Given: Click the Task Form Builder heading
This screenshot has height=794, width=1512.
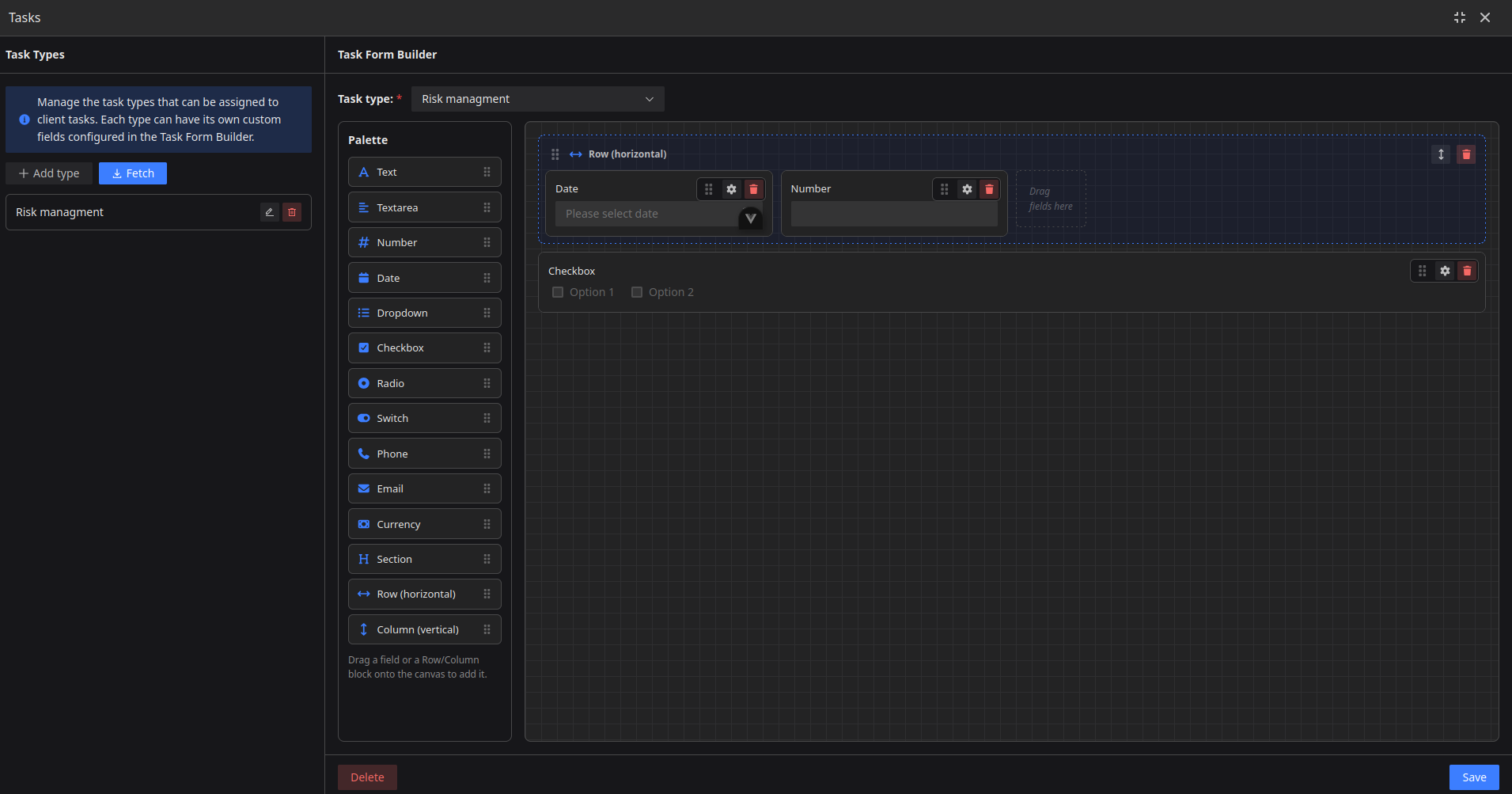Looking at the screenshot, I should pos(387,55).
